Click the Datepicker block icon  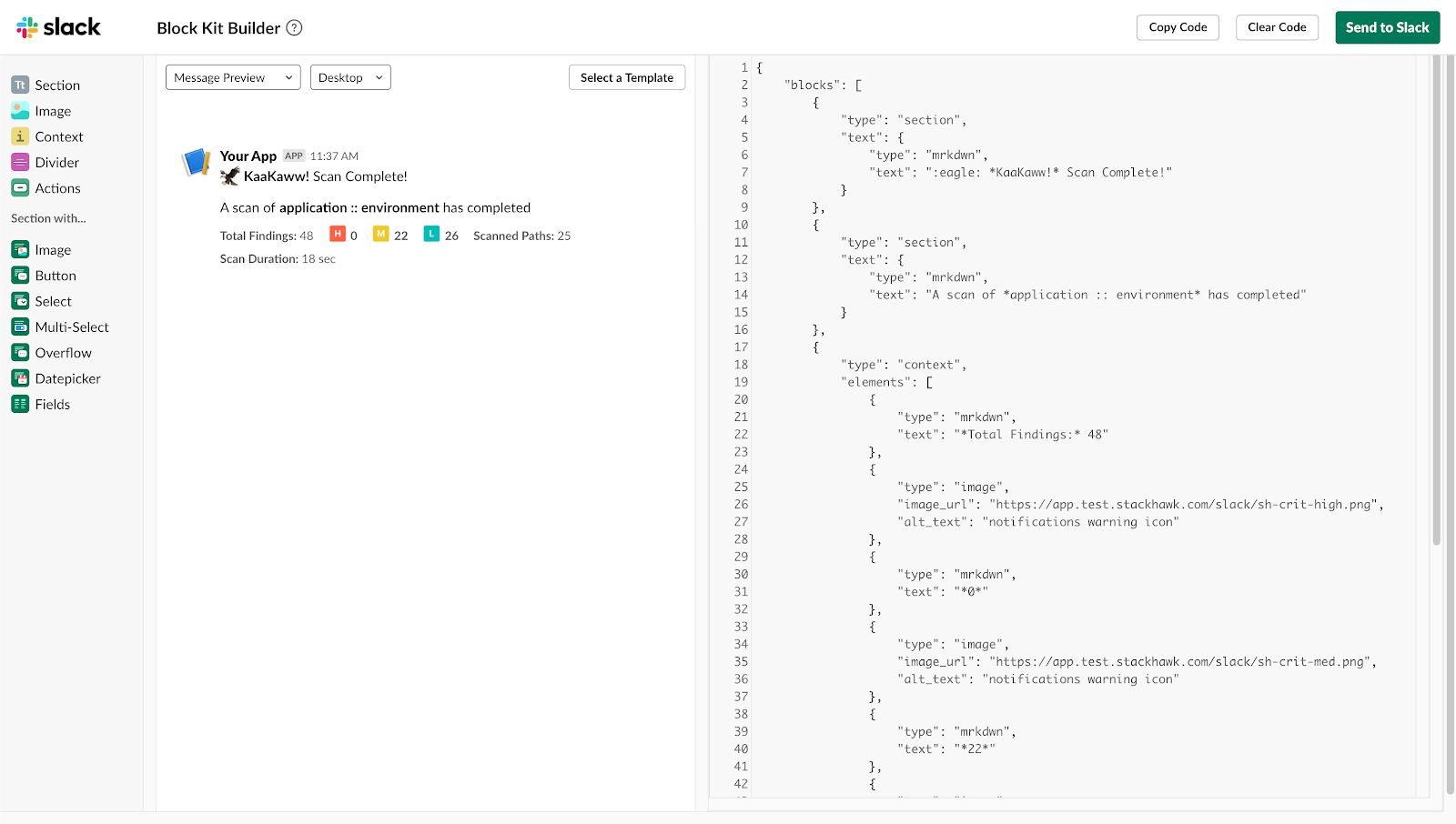tap(20, 378)
